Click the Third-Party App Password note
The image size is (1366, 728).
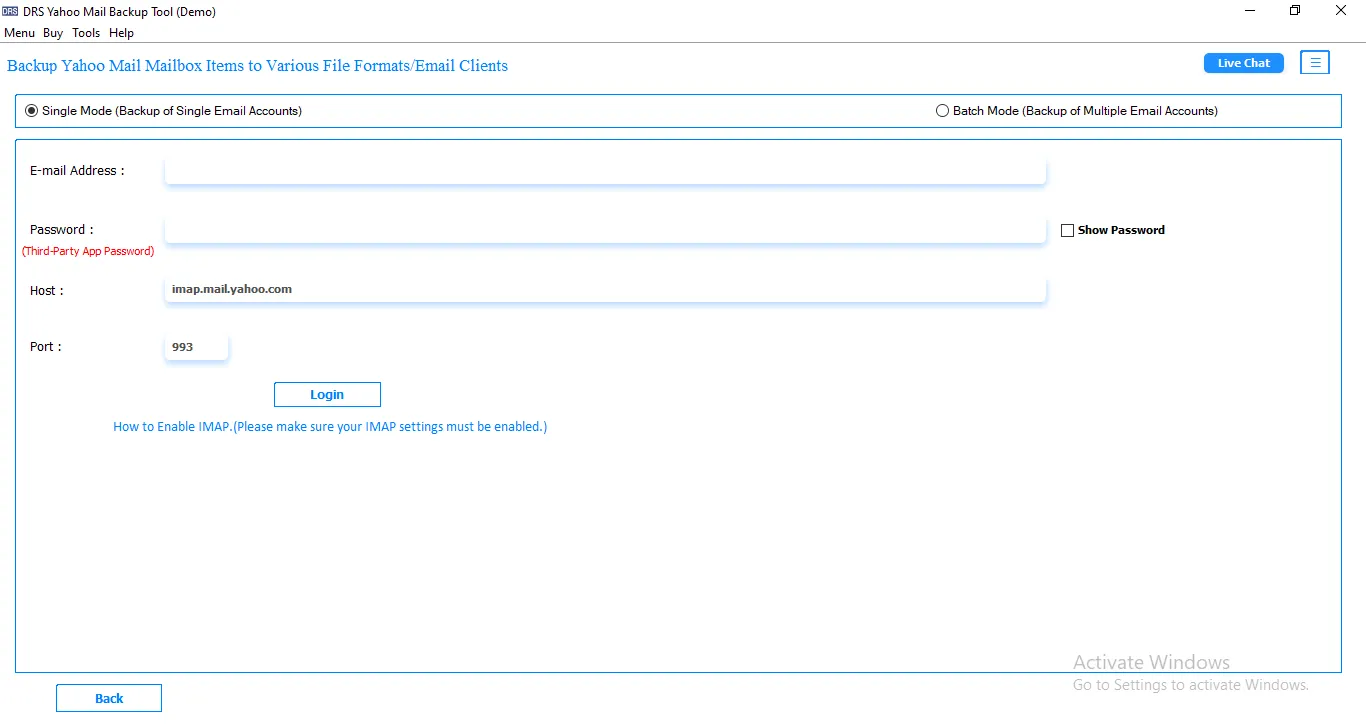pos(88,252)
